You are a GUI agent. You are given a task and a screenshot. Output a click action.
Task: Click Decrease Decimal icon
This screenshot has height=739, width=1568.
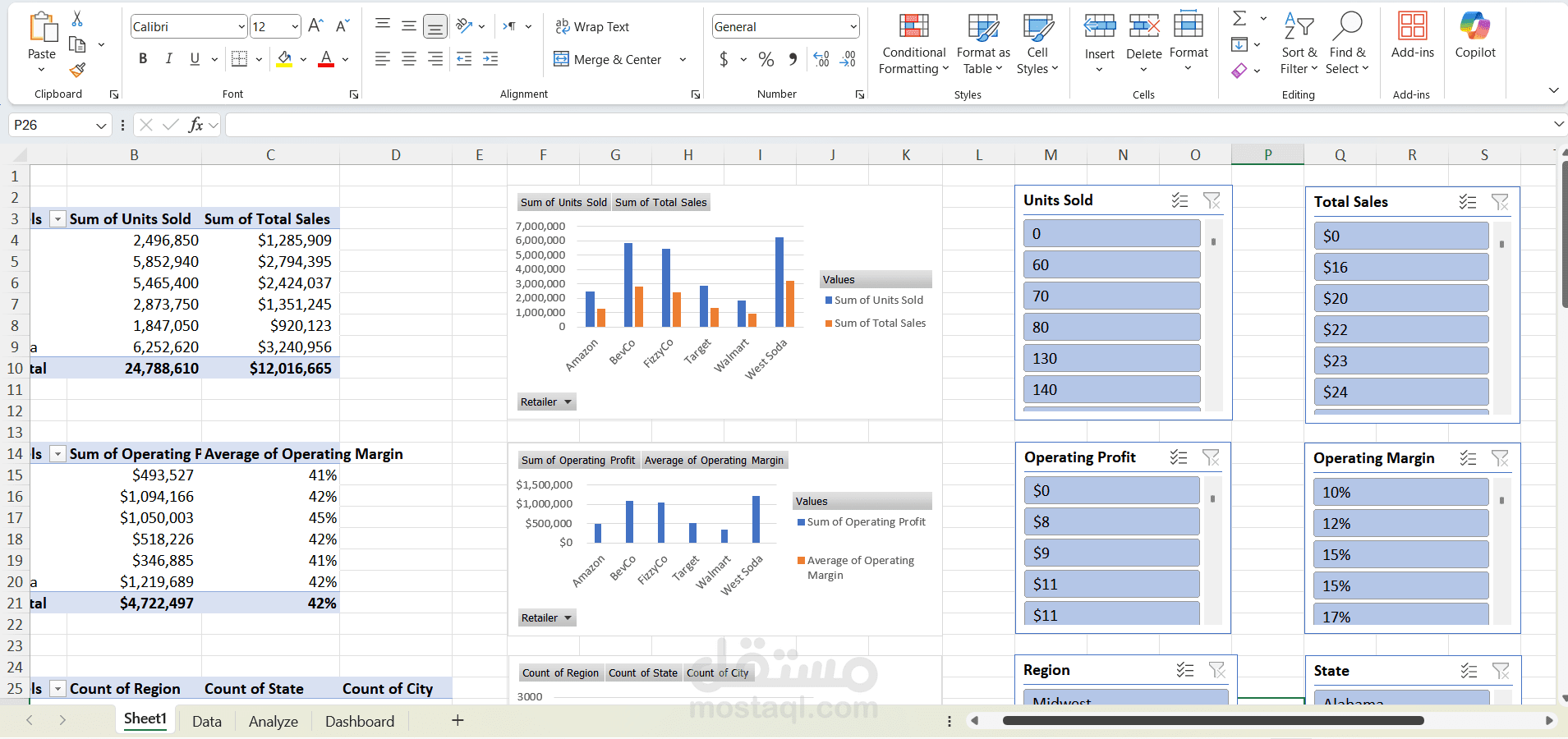848,59
